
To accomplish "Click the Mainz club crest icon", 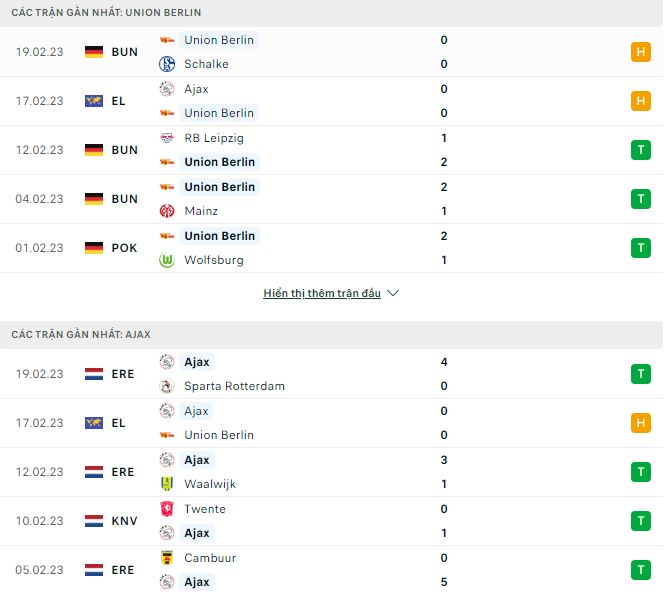I will coord(167,211).
